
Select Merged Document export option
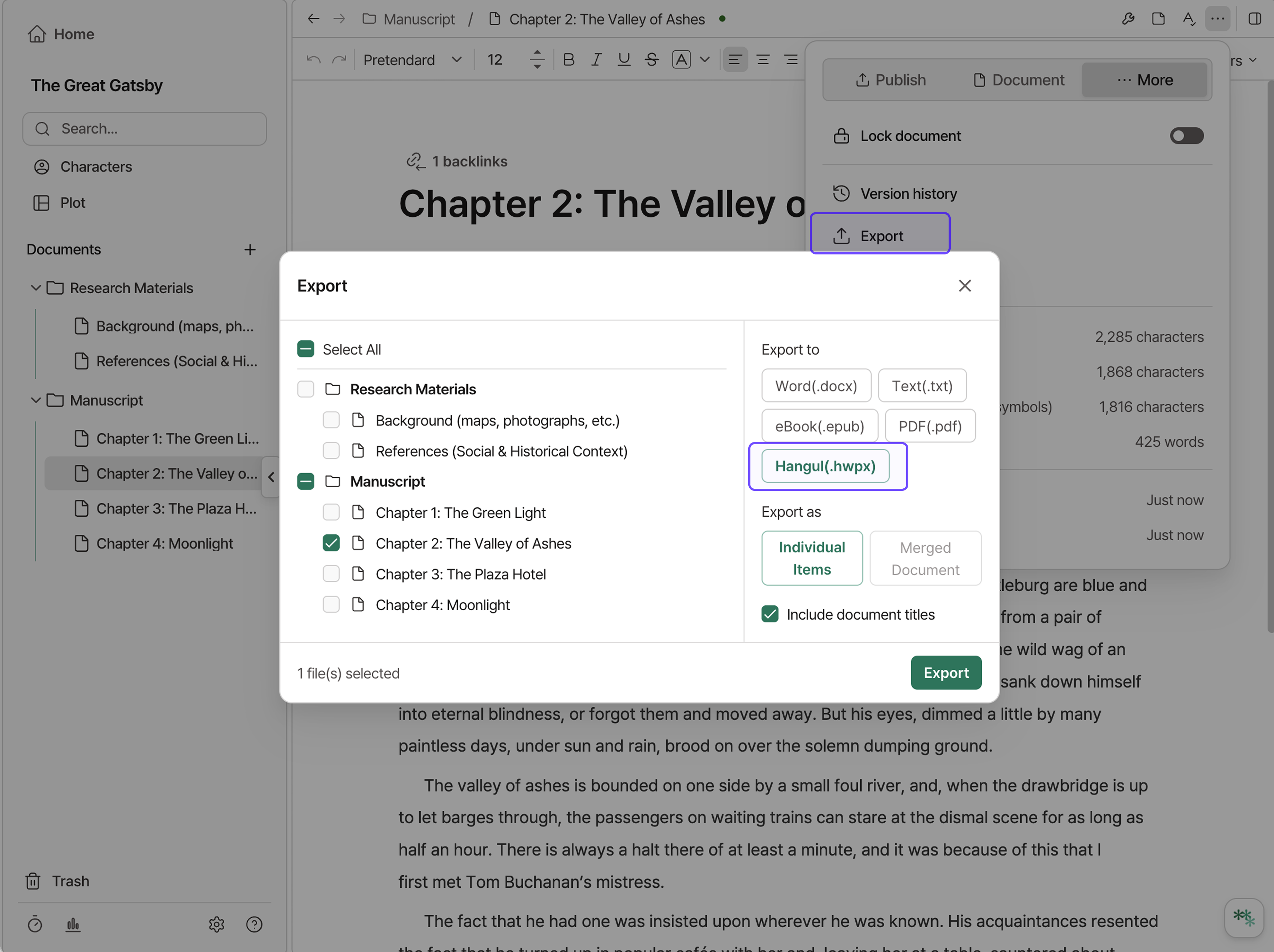925,558
